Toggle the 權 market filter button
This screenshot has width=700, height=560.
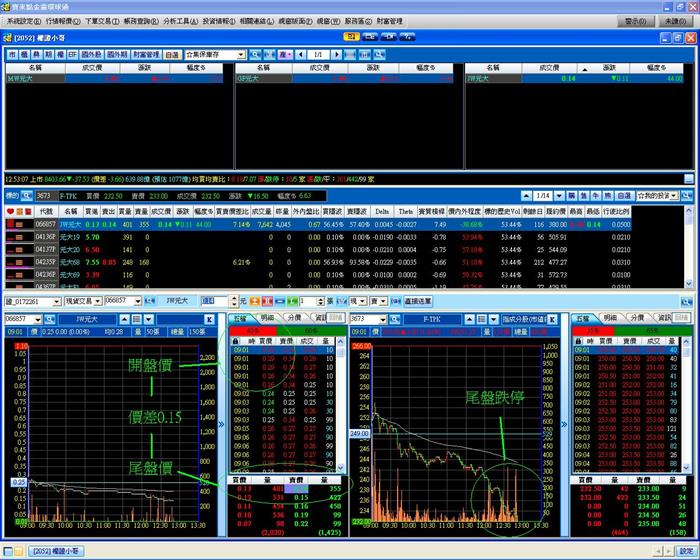[60, 54]
